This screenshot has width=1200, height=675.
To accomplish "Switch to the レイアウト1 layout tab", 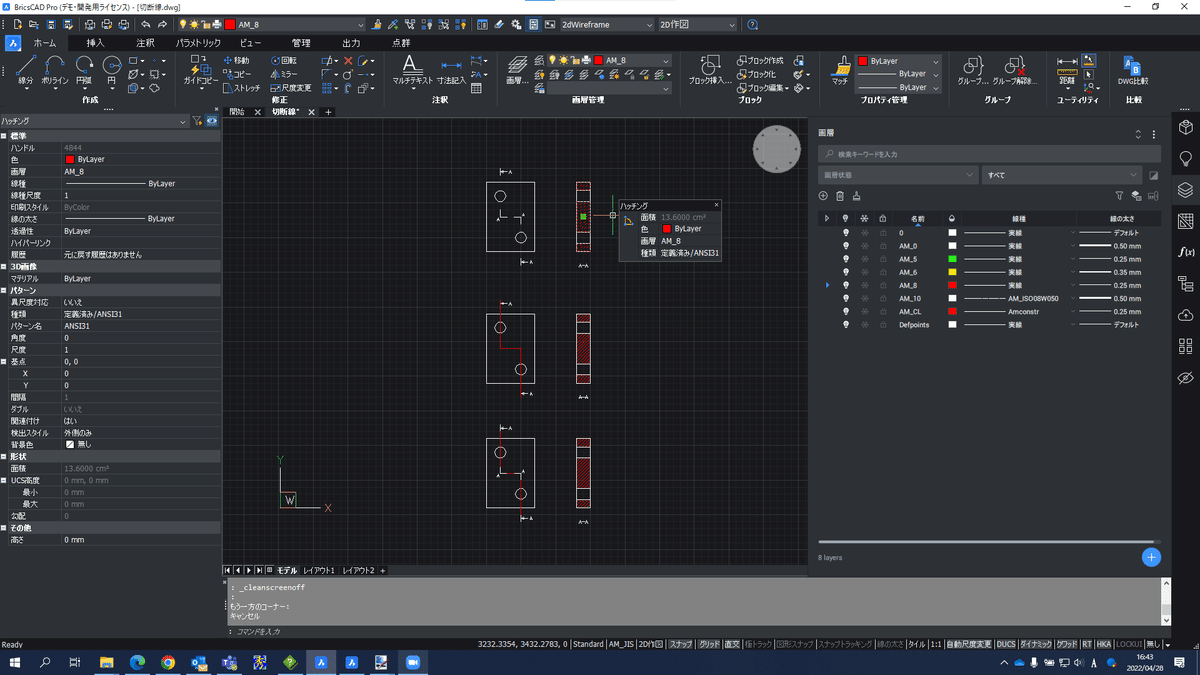I will coord(319,570).
